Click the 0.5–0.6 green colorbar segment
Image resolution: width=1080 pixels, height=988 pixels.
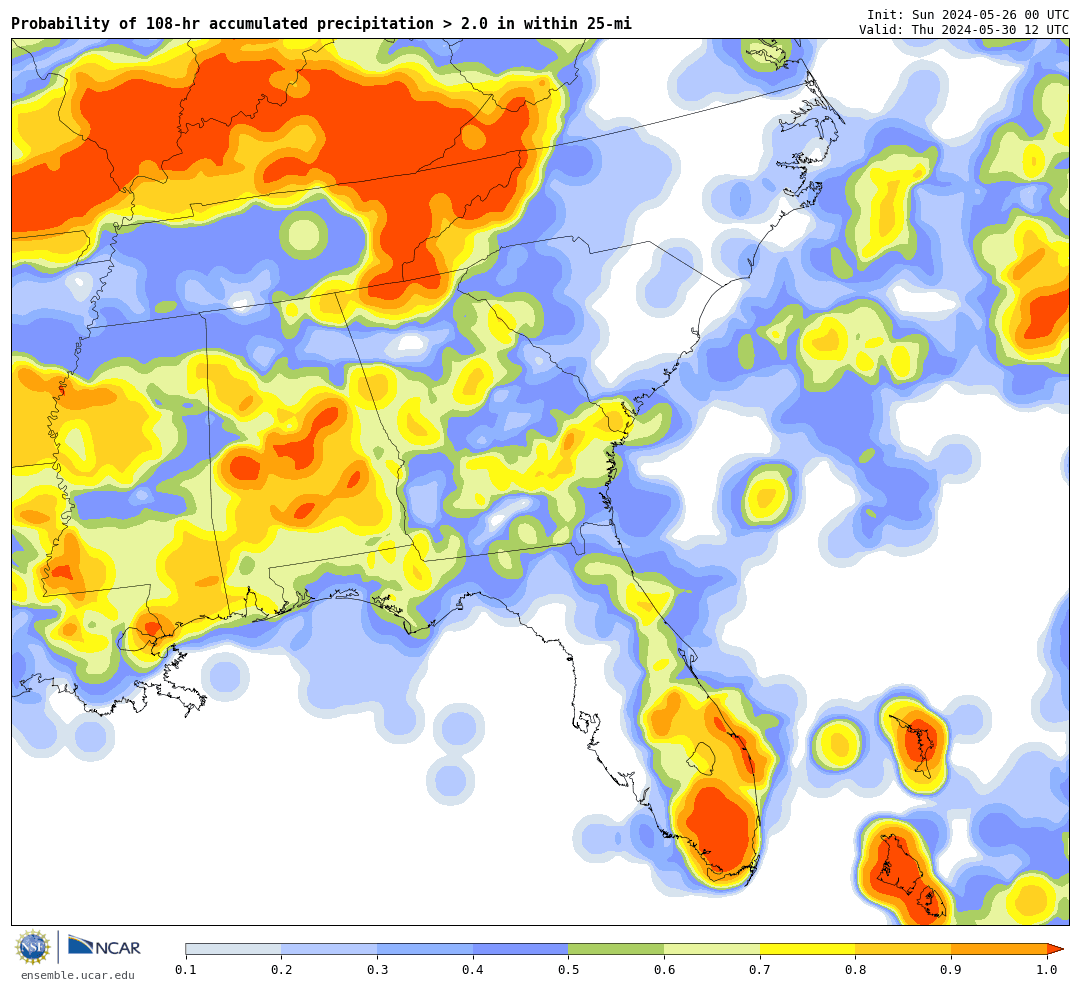616,949
